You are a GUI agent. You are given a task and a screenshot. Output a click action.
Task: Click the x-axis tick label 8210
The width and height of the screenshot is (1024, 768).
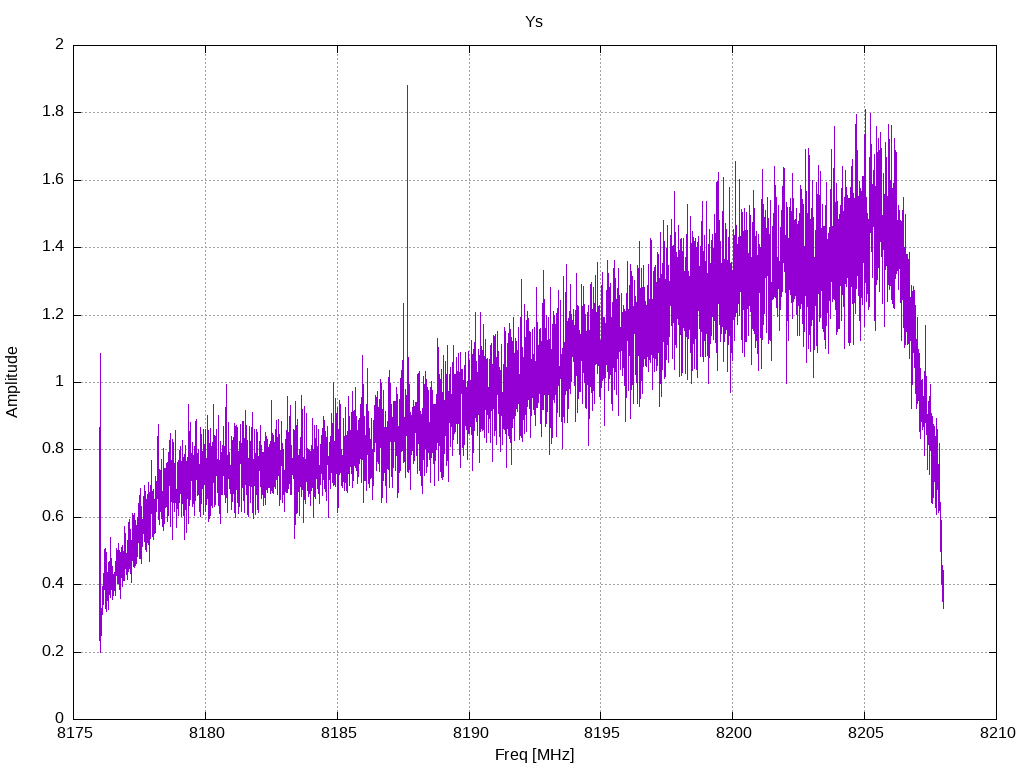pyautogui.click(x=997, y=733)
